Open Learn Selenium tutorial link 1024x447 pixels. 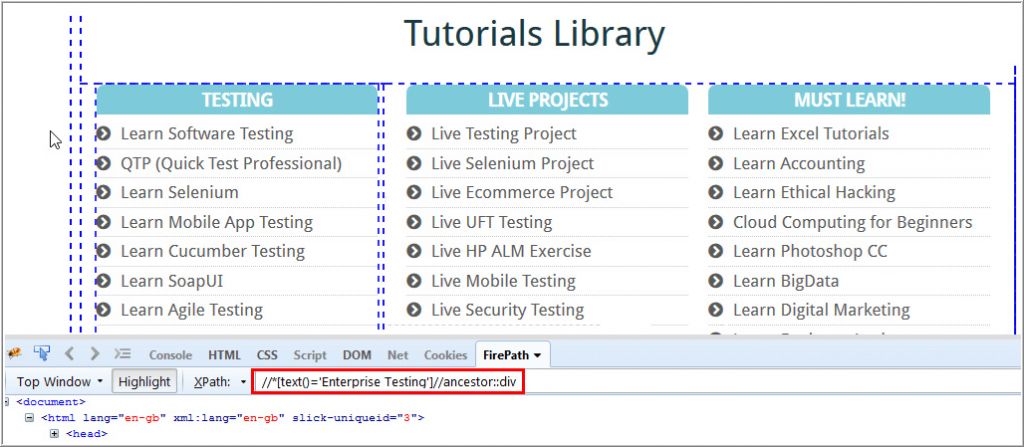180,192
